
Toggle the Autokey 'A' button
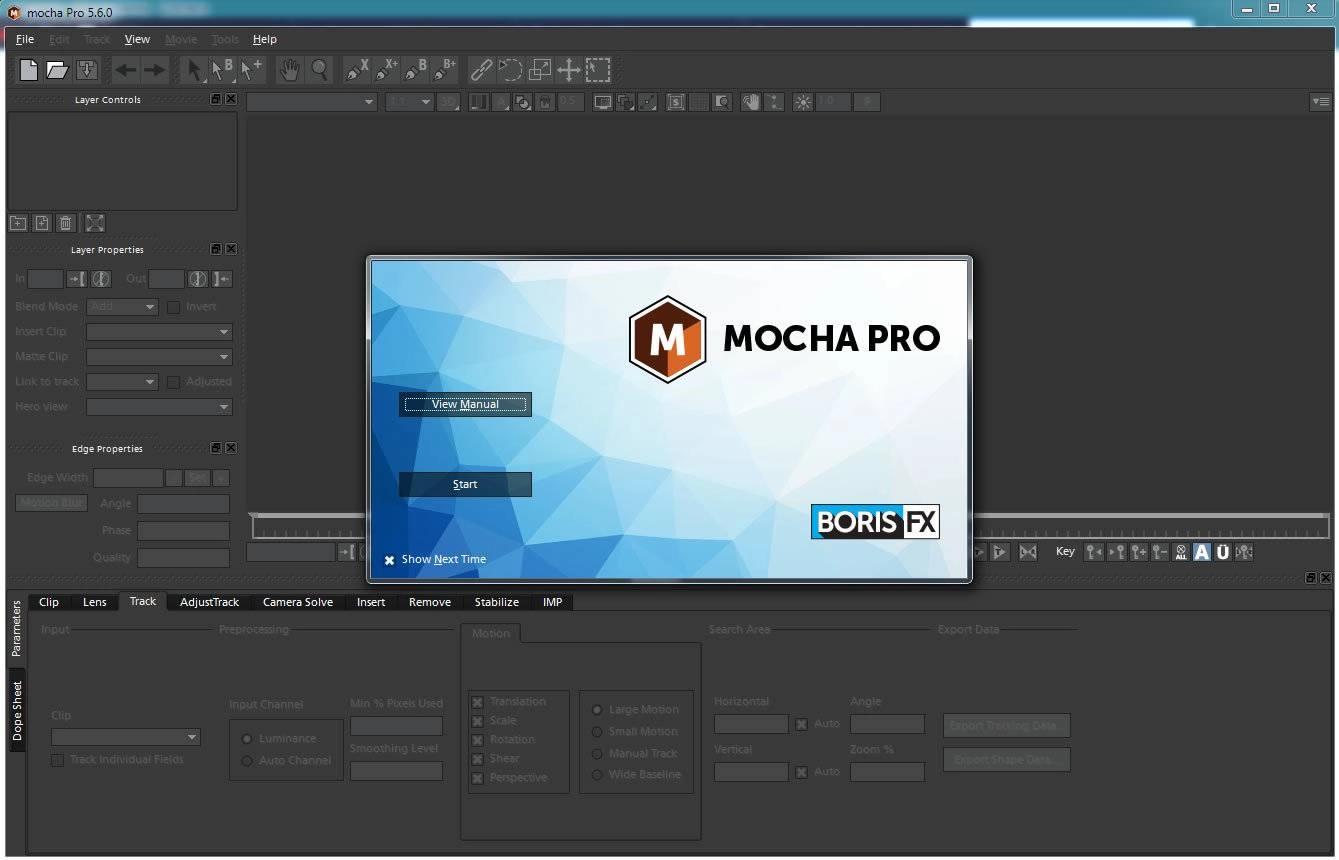(1202, 552)
